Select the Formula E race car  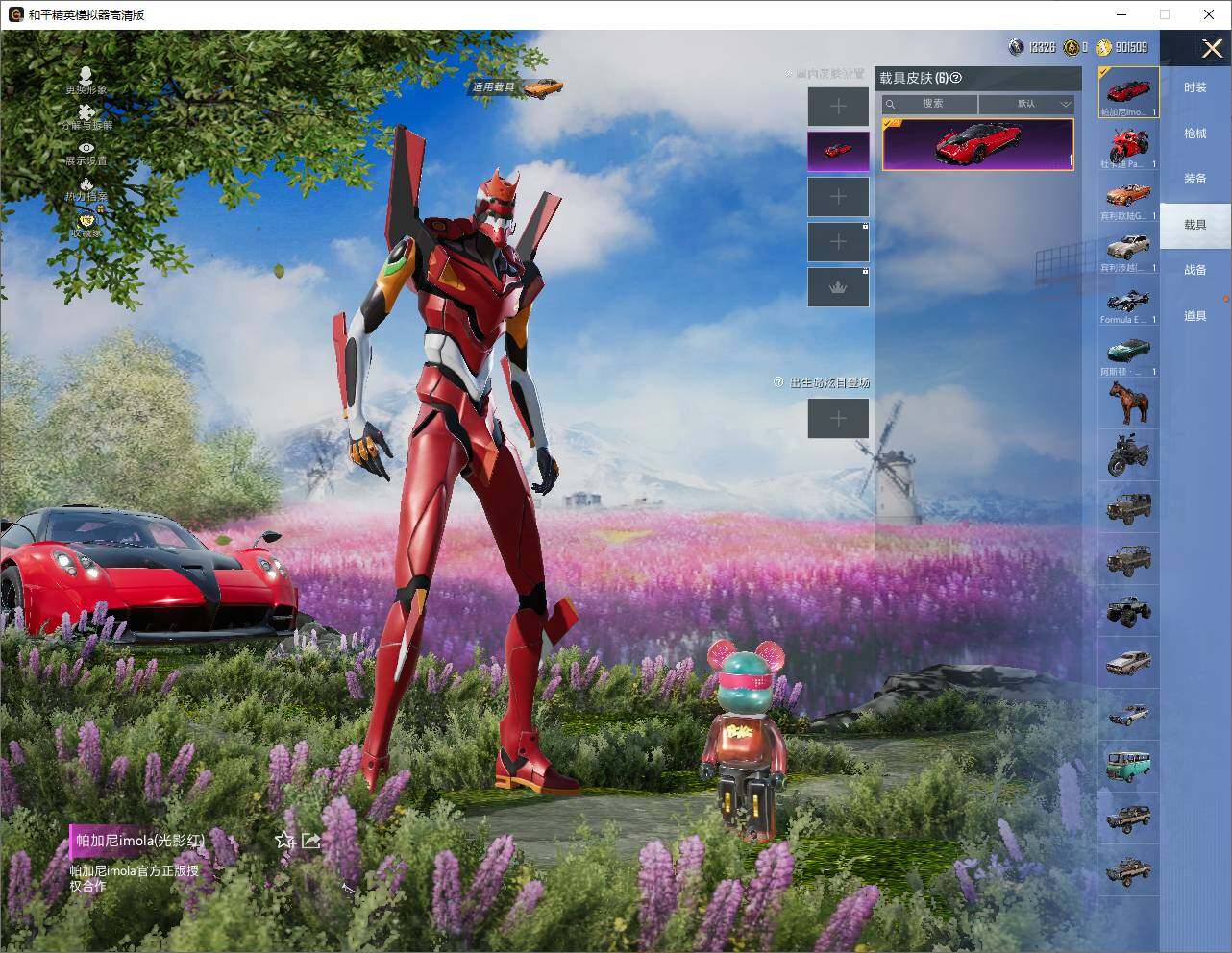(x=1128, y=301)
